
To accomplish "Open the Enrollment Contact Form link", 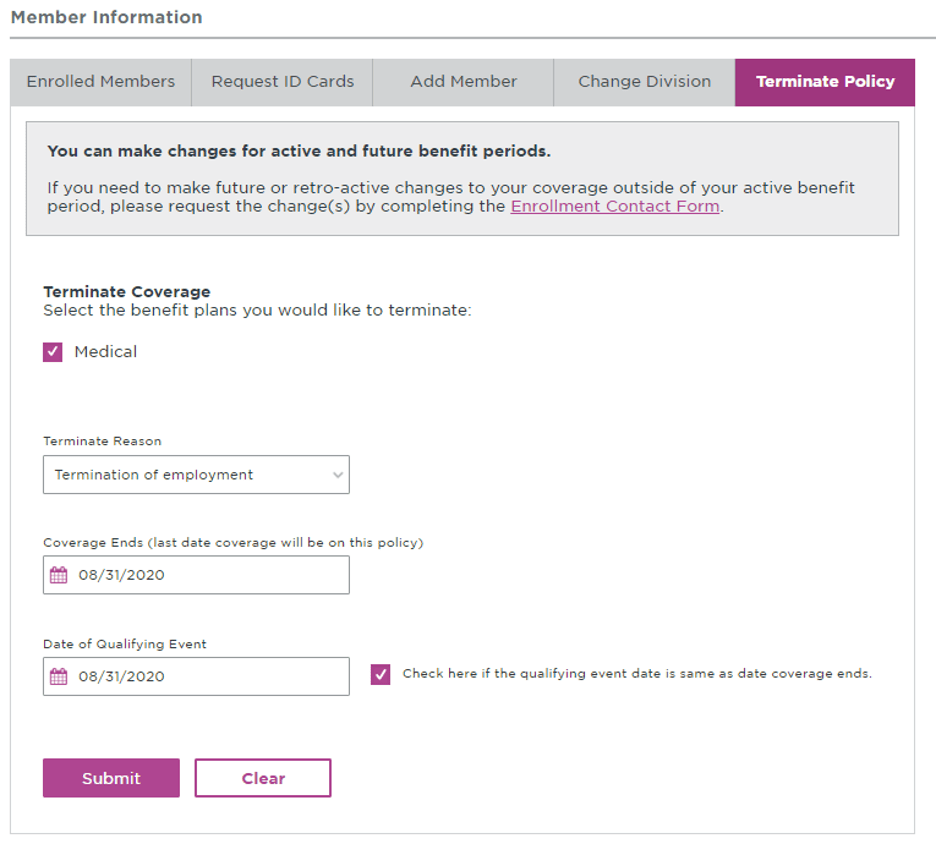I will 615,207.
